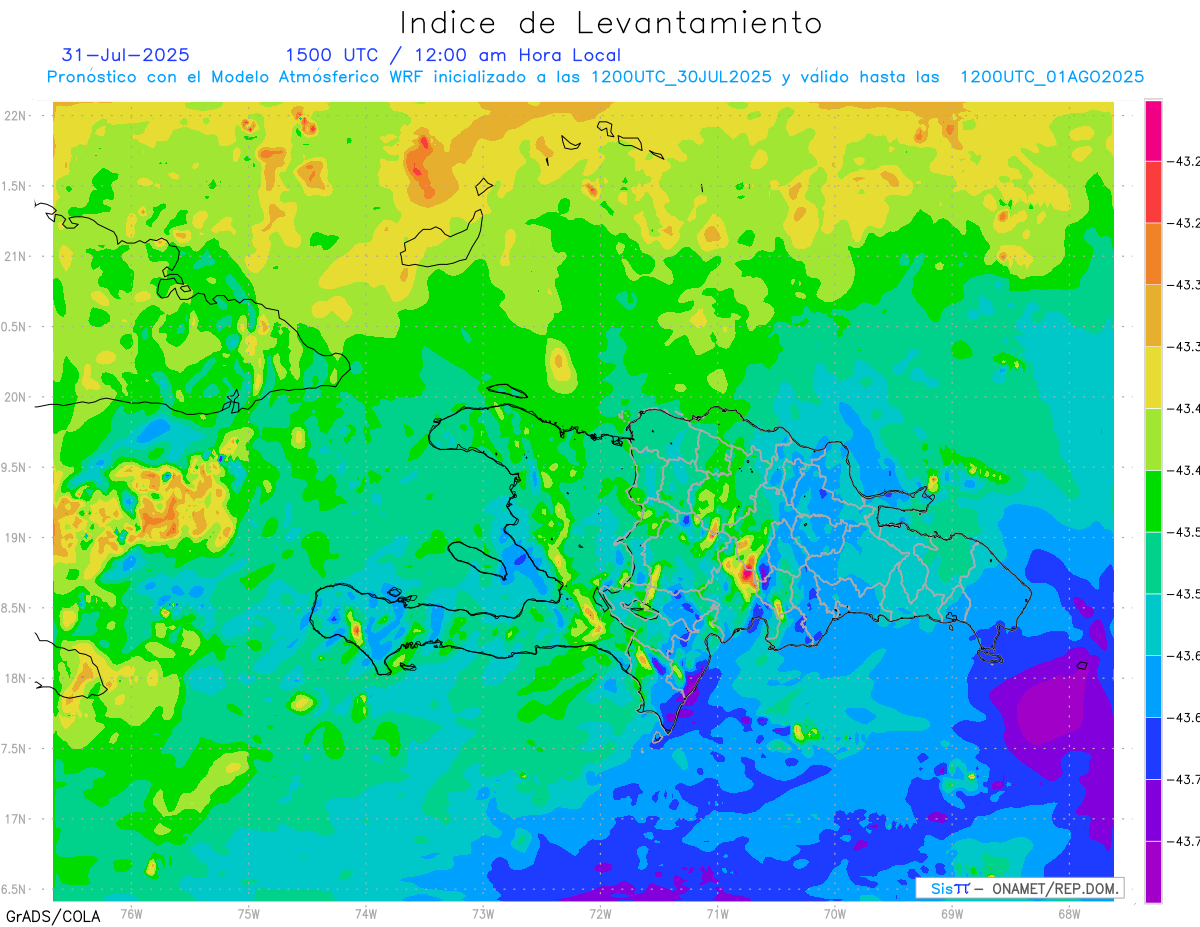Image resolution: width=1200 pixels, height=927 pixels.
Task: Click the "GrADS/COLA" label
Action: pyautogui.click(x=53, y=916)
